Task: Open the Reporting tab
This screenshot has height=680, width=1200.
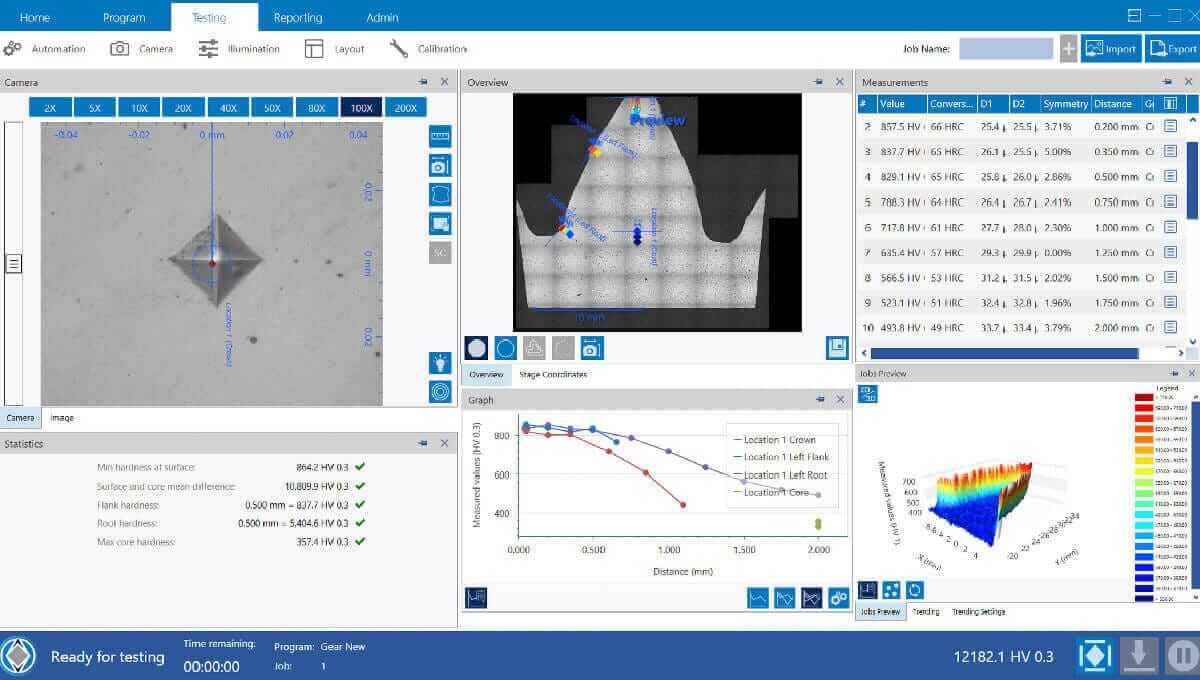Action: coord(298,17)
